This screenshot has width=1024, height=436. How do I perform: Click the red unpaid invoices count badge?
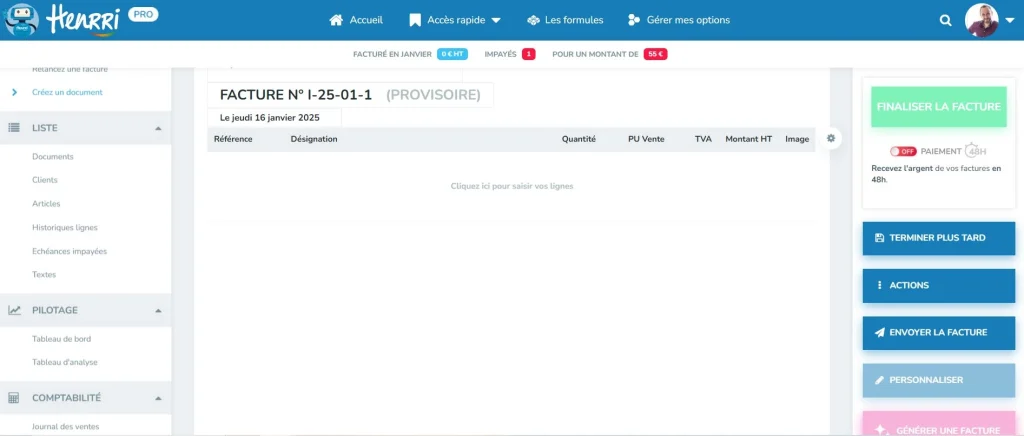point(528,54)
